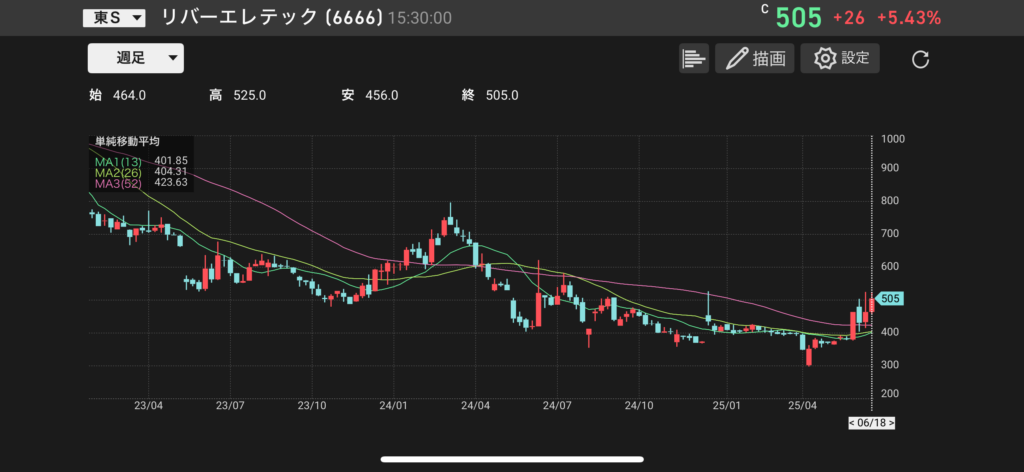
Task: Click the 終 505.0 close value
Action: coord(490,95)
